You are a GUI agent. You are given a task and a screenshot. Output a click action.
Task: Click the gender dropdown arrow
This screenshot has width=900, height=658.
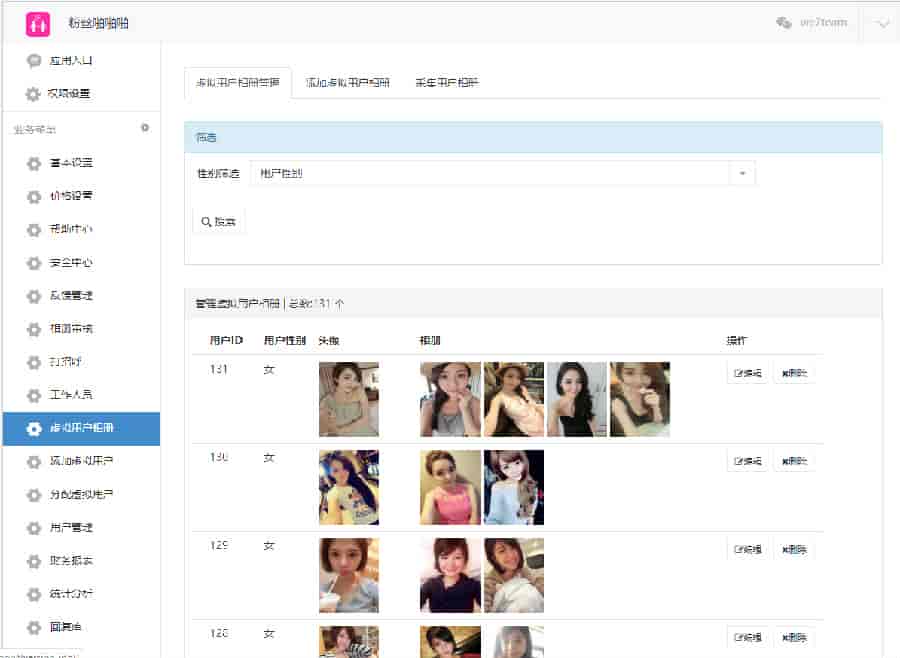(x=742, y=173)
